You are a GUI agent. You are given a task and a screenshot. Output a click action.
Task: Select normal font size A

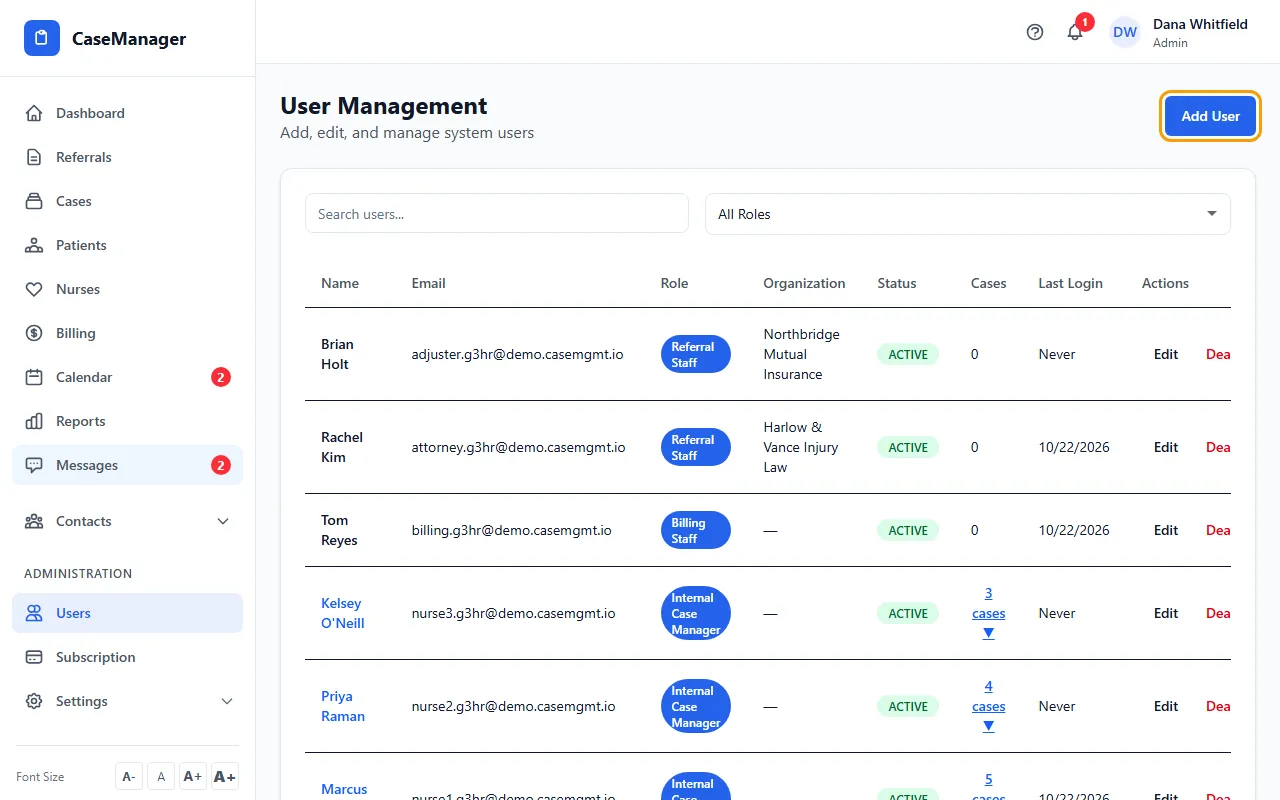(x=161, y=777)
